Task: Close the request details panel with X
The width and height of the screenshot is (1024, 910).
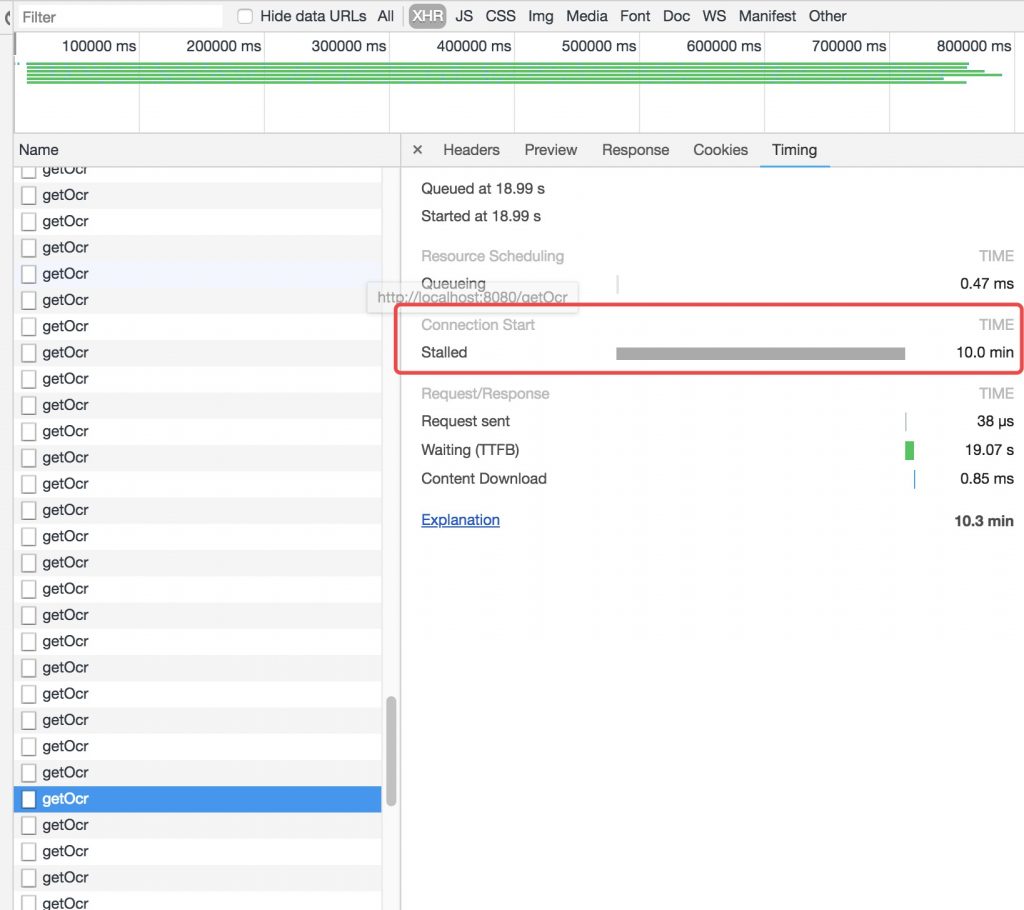Action: tap(418, 150)
